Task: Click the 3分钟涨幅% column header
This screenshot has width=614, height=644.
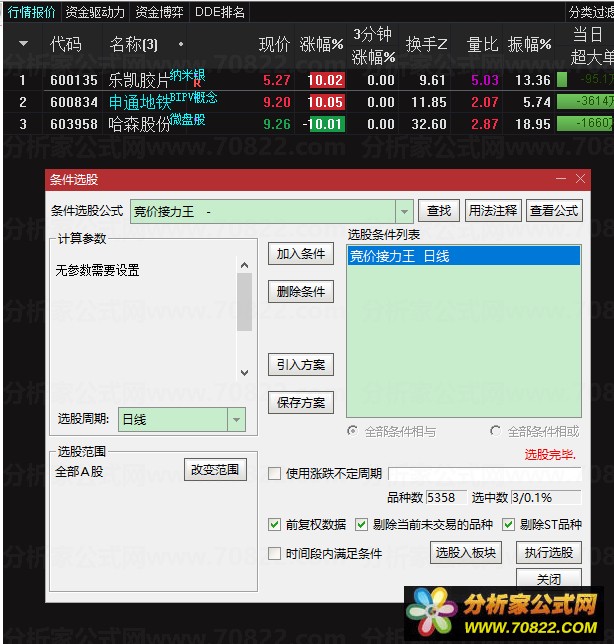Action: [x=373, y=45]
